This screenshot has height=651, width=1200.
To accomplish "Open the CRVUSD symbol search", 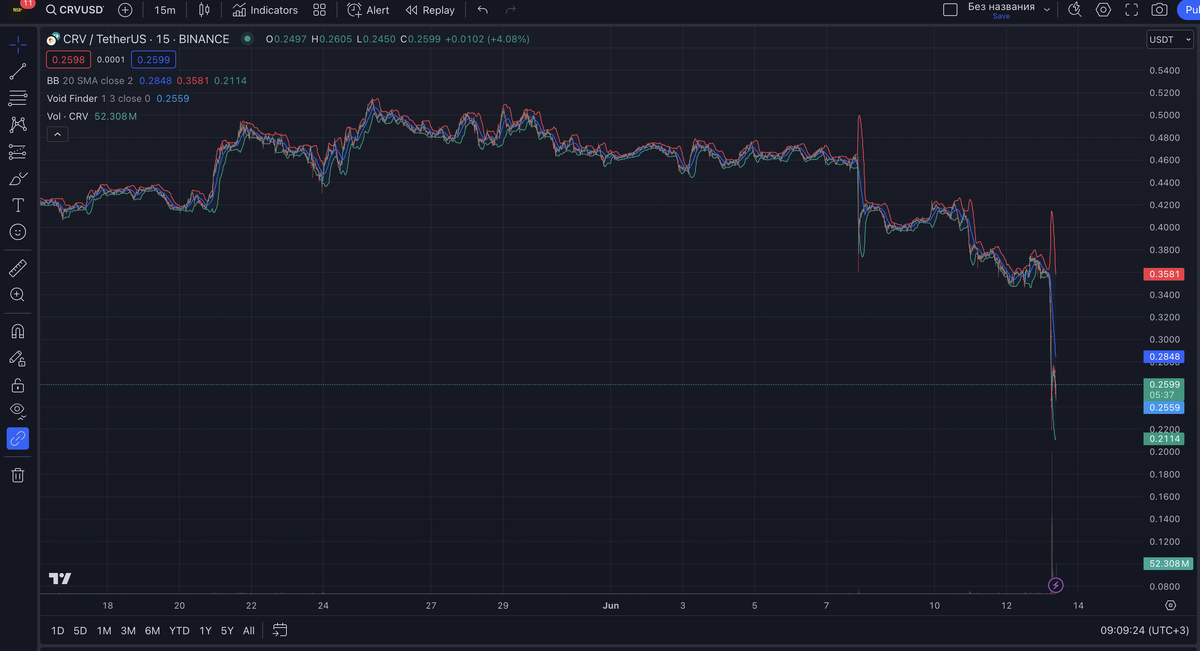I will [x=75, y=10].
